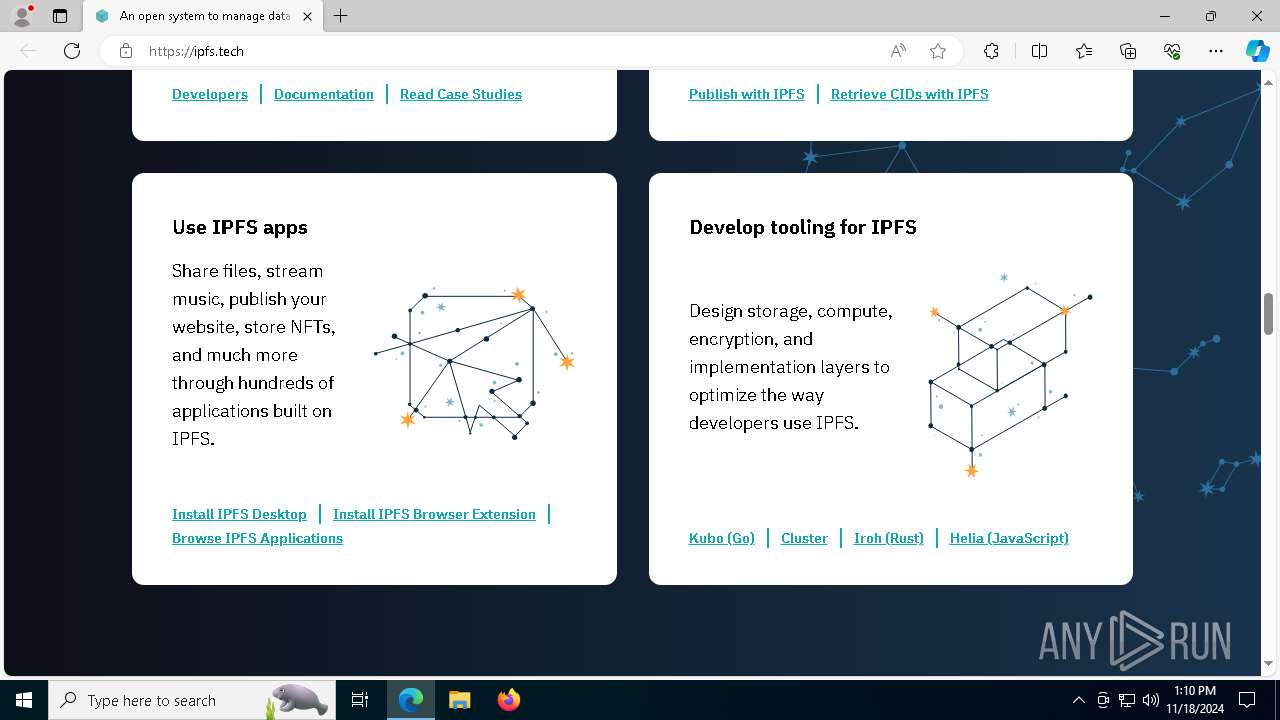
Task: Open the Collections icon
Action: pos(1128,51)
